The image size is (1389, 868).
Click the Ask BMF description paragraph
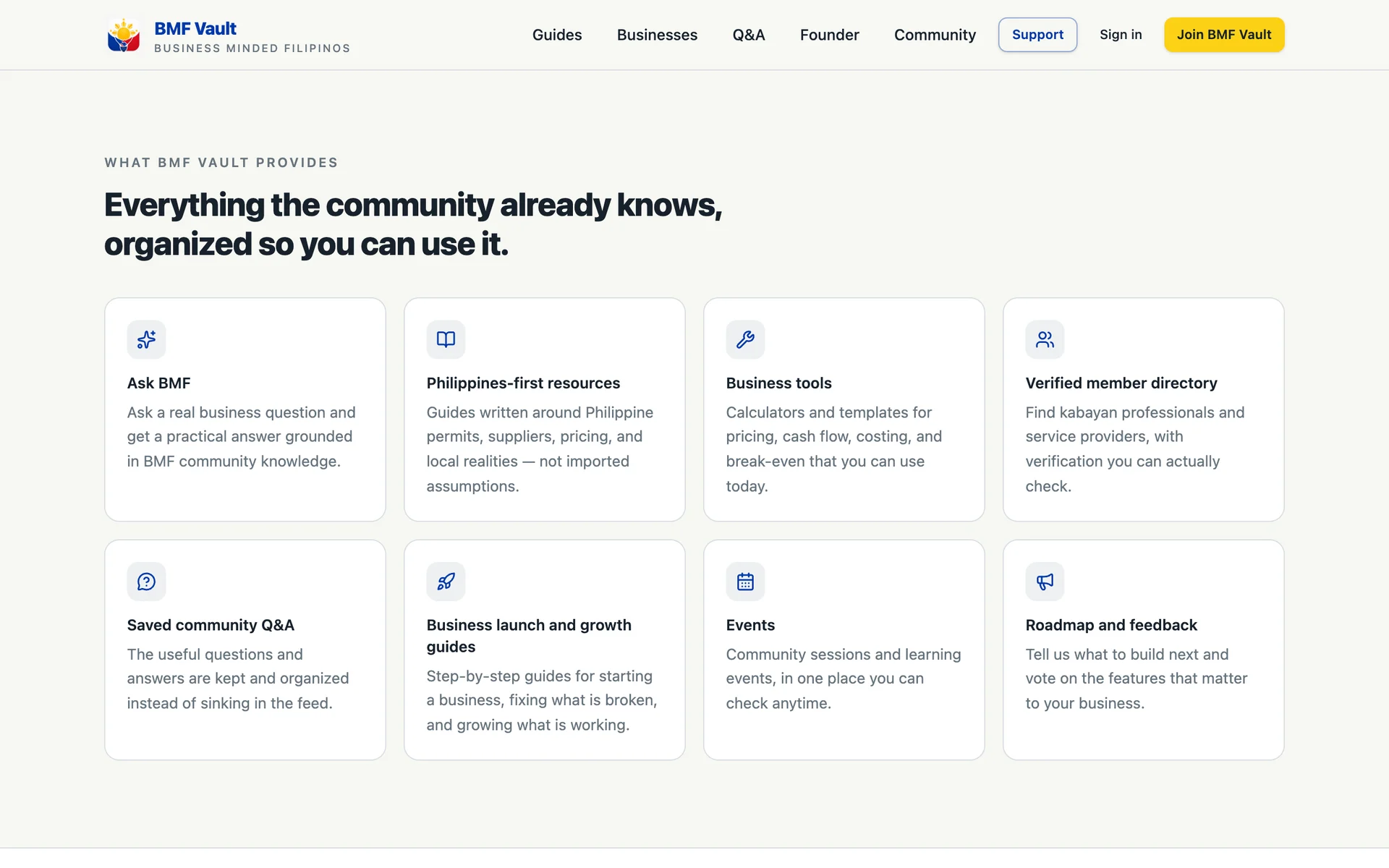[242, 437]
